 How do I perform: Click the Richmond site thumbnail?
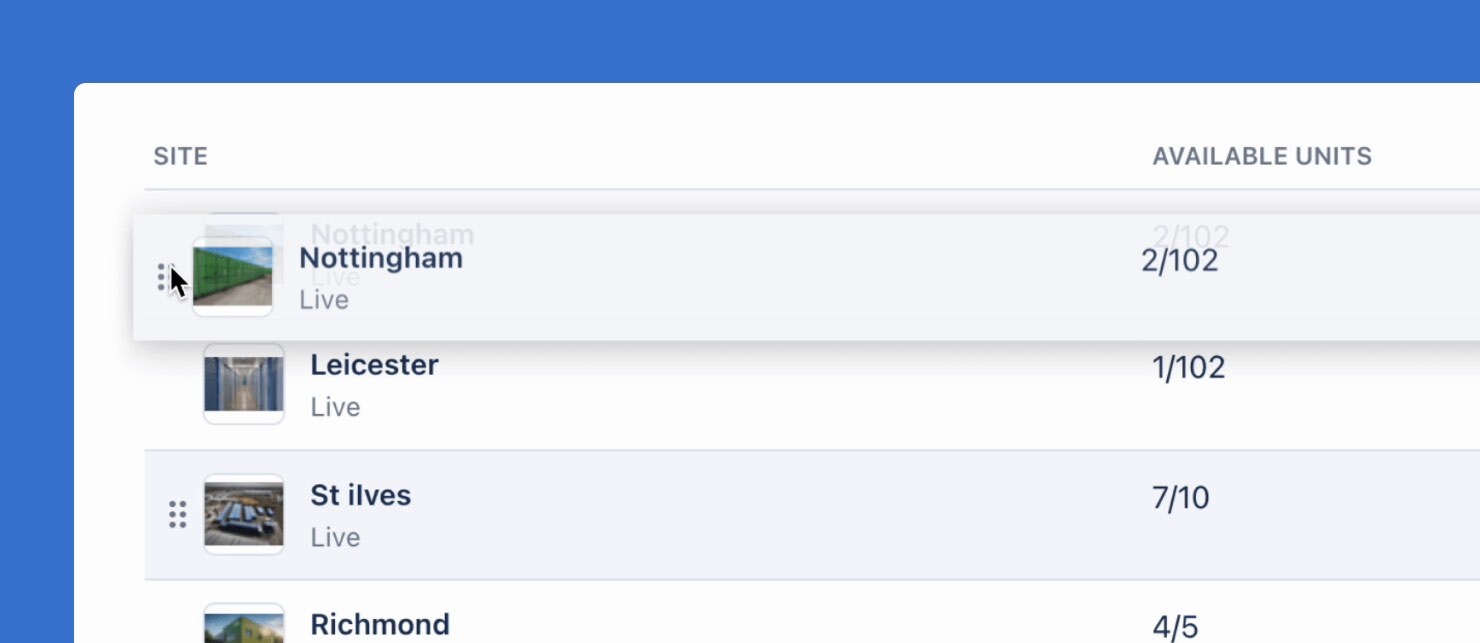[244, 626]
